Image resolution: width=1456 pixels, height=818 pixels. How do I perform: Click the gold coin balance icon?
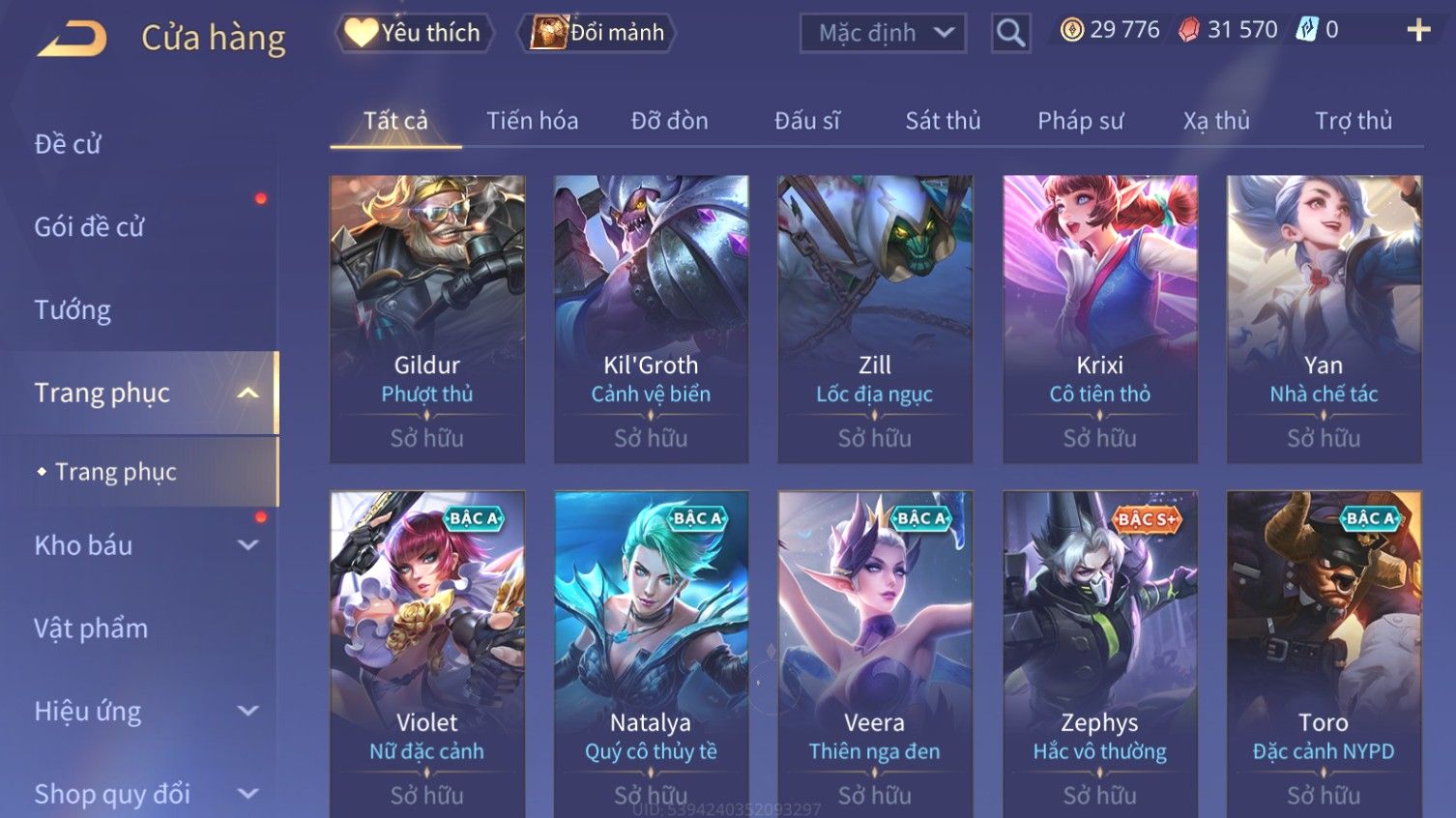pyautogui.click(x=1071, y=30)
